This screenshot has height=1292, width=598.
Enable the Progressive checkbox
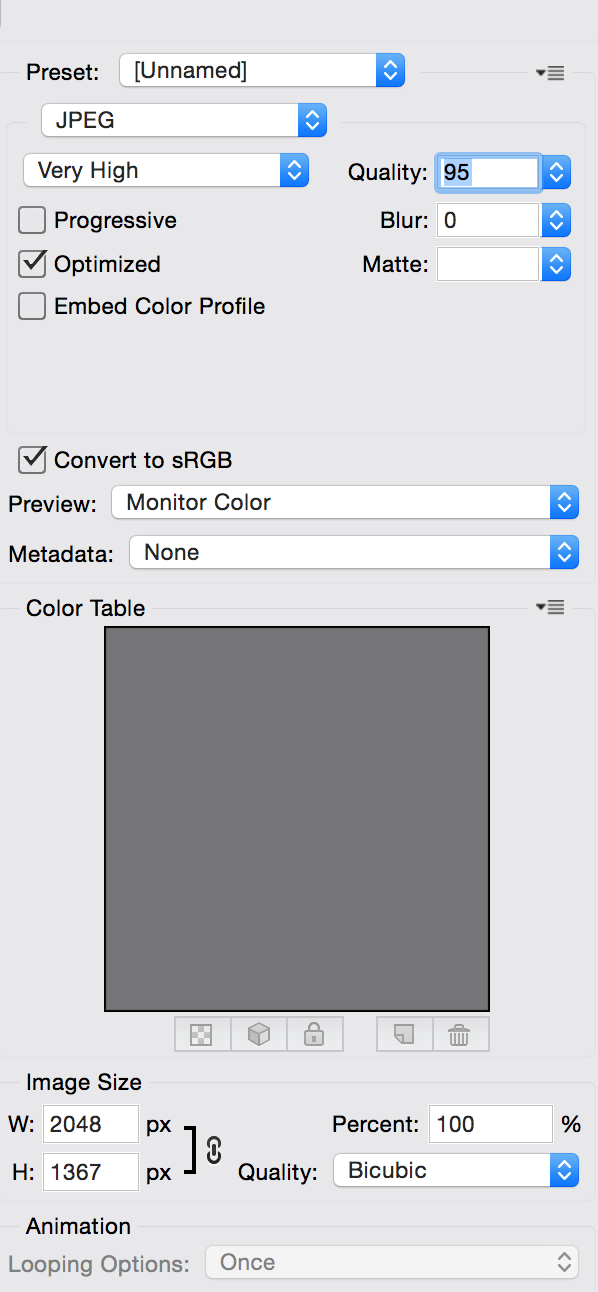click(32, 221)
